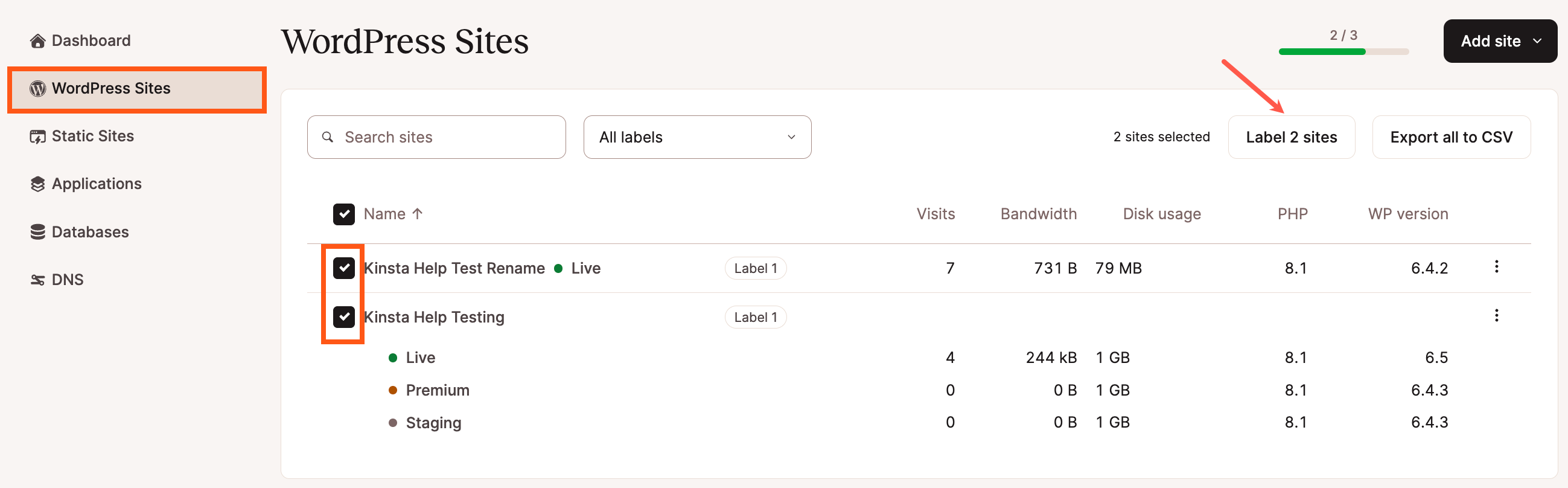Screen dimensions: 1568x488
Task: Go to the Applications section
Action: [x=96, y=184]
